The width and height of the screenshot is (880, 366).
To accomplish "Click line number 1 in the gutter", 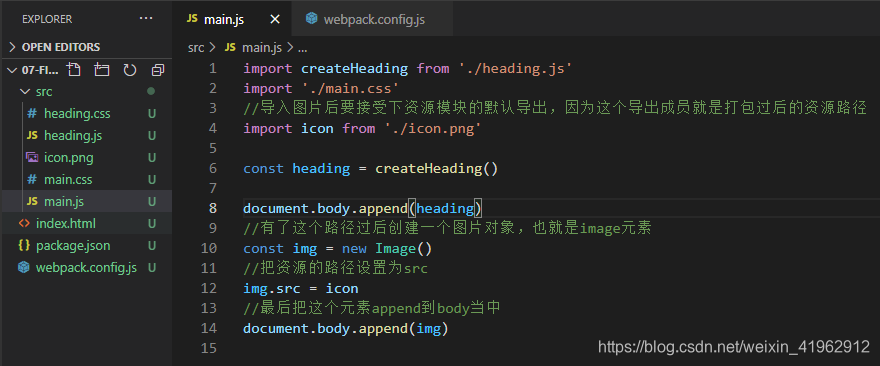I will click(x=212, y=69).
